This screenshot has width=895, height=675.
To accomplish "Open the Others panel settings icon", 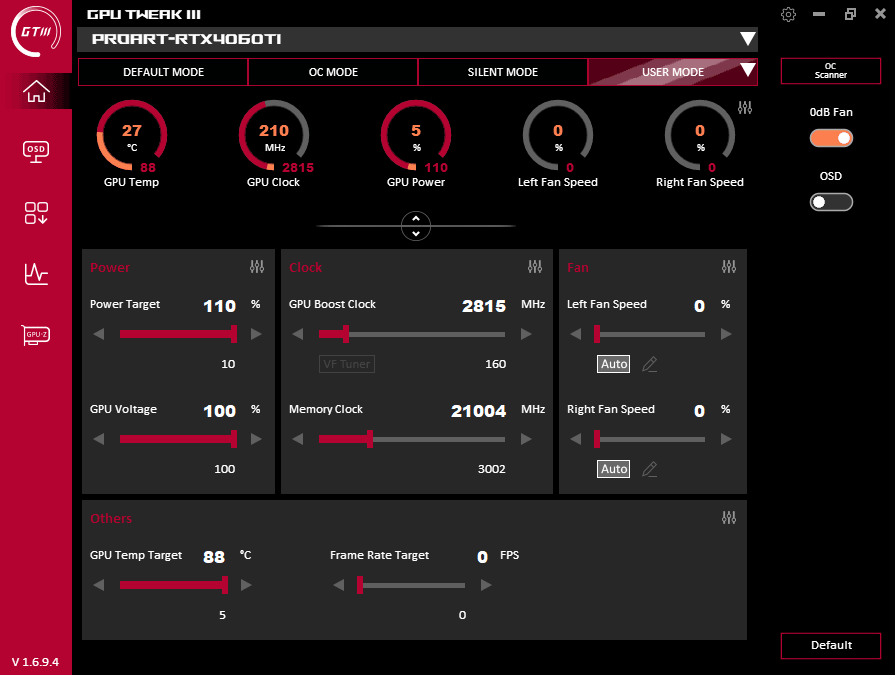I will coord(729,518).
